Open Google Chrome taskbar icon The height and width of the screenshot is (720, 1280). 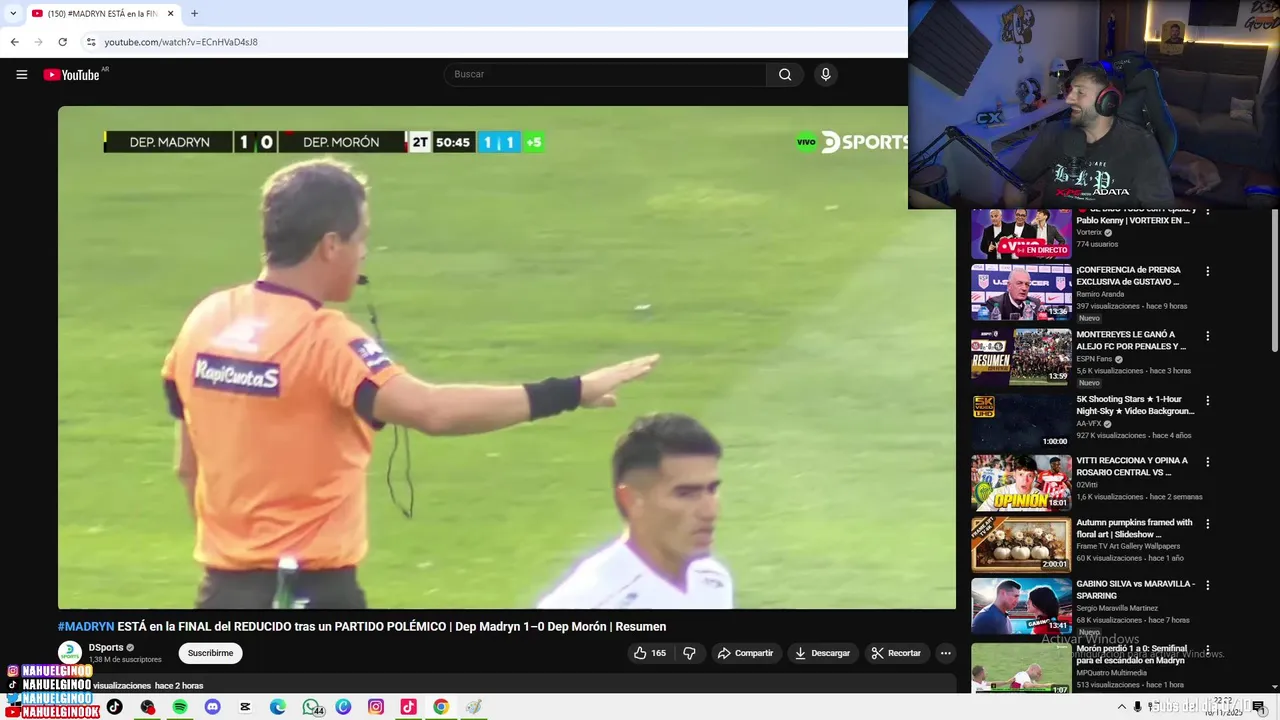point(441,707)
